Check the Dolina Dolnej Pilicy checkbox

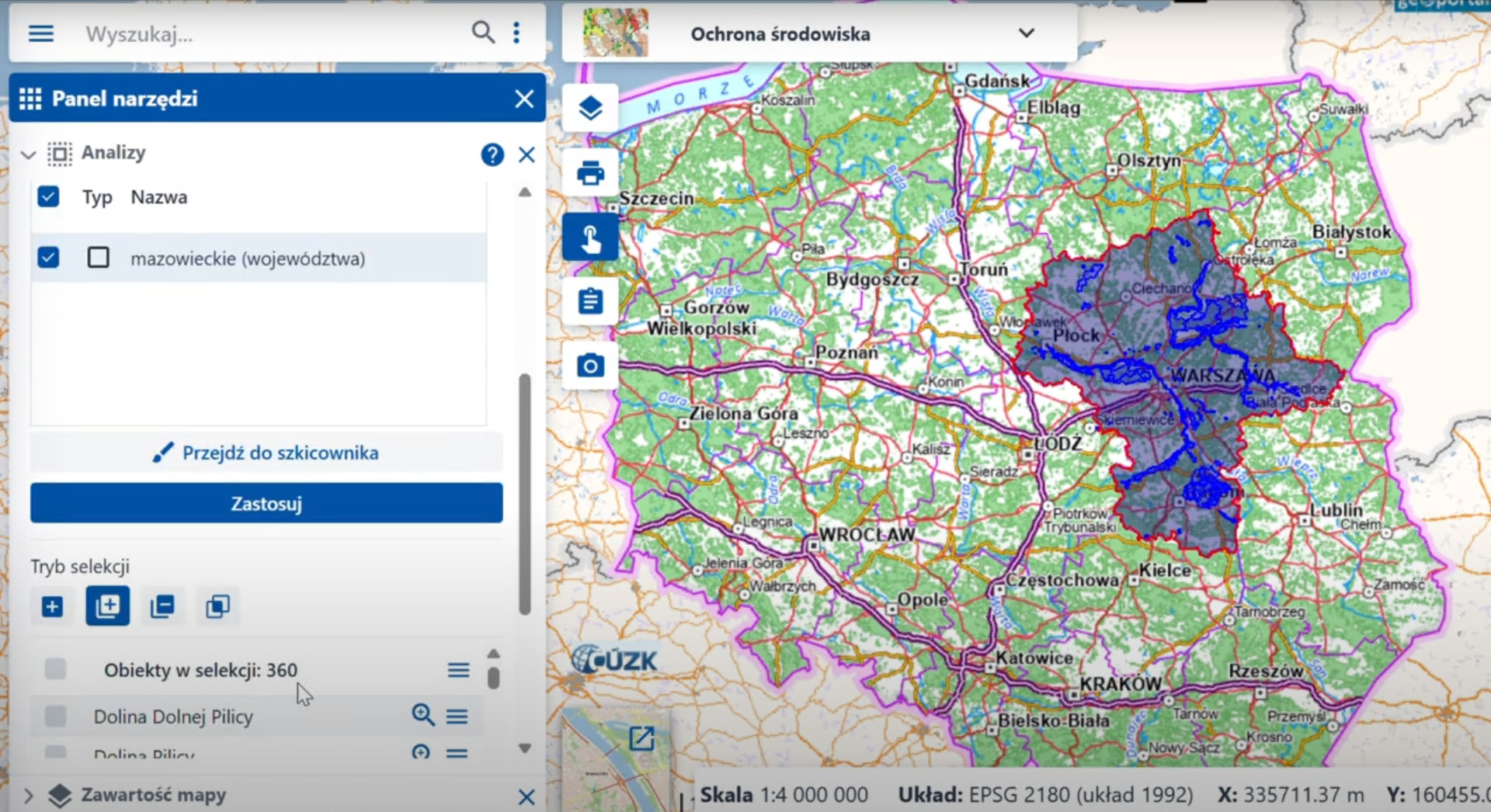click(x=54, y=716)
